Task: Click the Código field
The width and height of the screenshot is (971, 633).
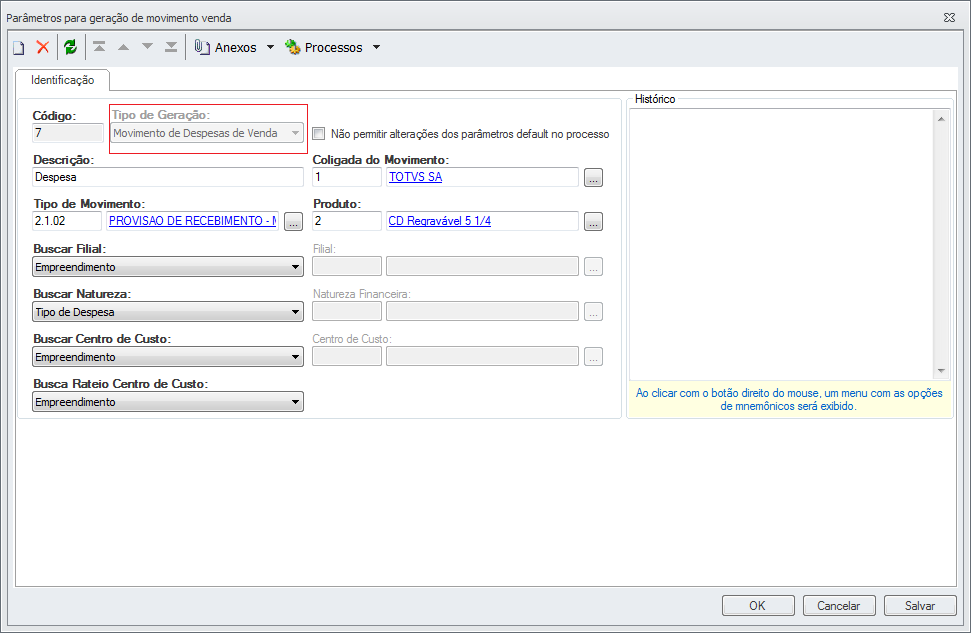Action: (67, 133)
